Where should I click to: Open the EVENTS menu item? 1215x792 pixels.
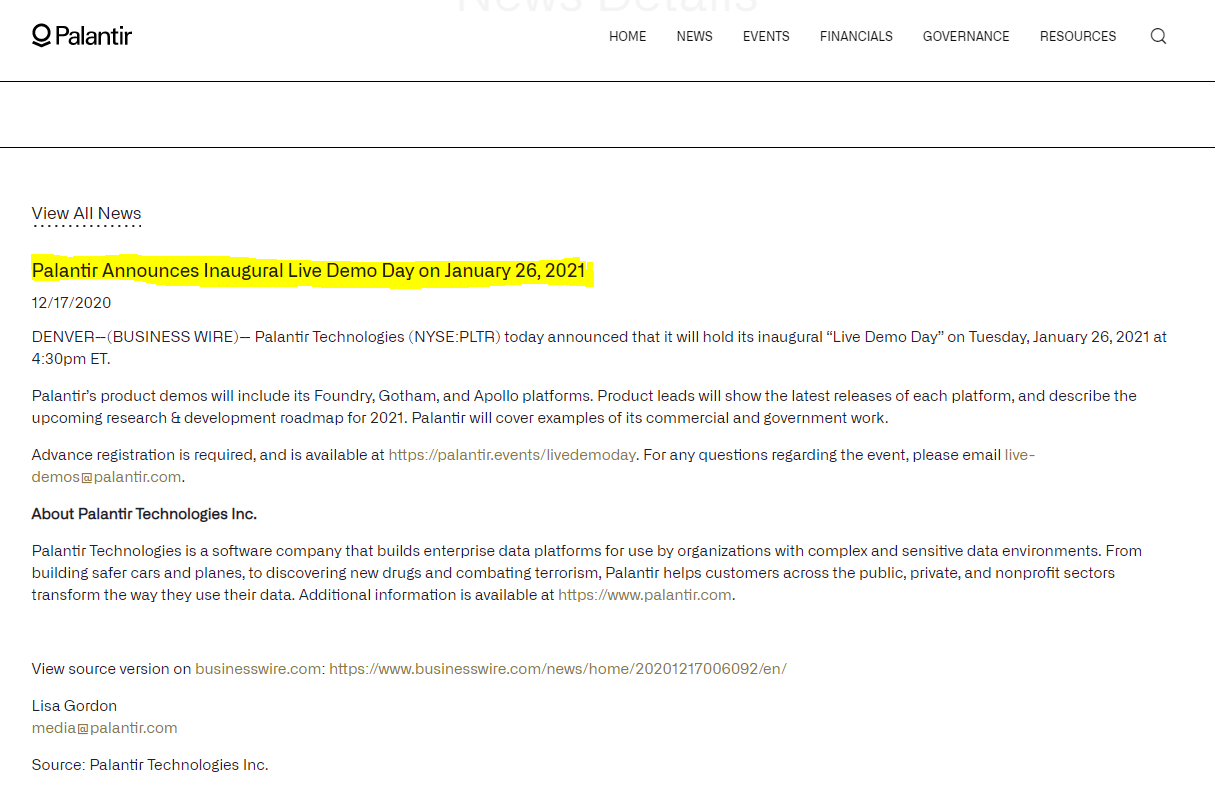766,36
